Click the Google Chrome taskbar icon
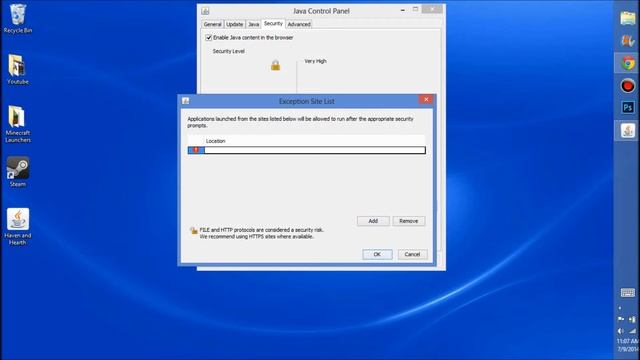The height and width of the screenshot is (360, 640). click(x=628, y=63)
